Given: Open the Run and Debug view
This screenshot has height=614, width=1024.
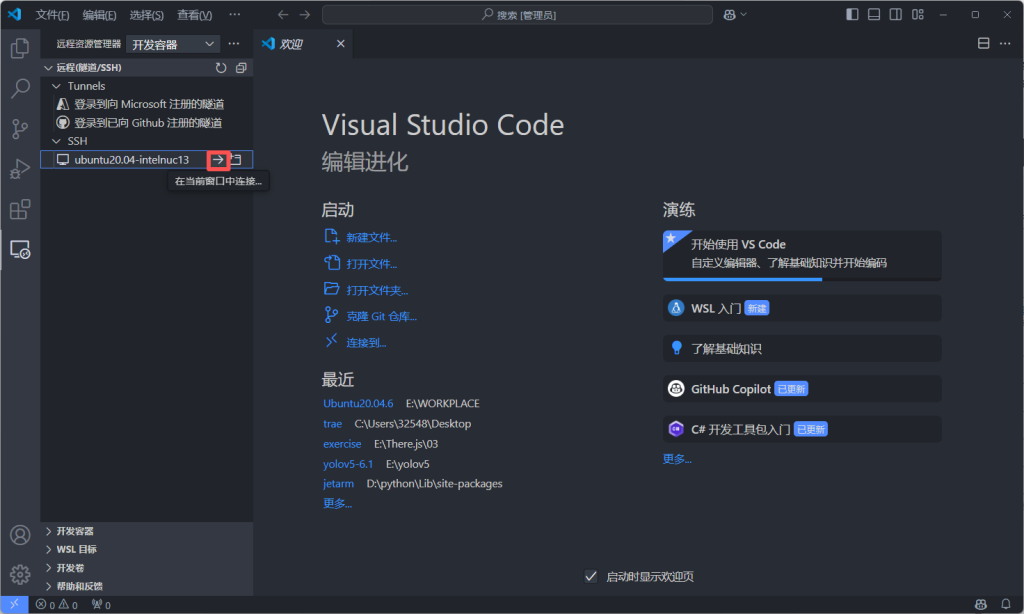Looking at the screenshot, I should [x=19, y=169].
